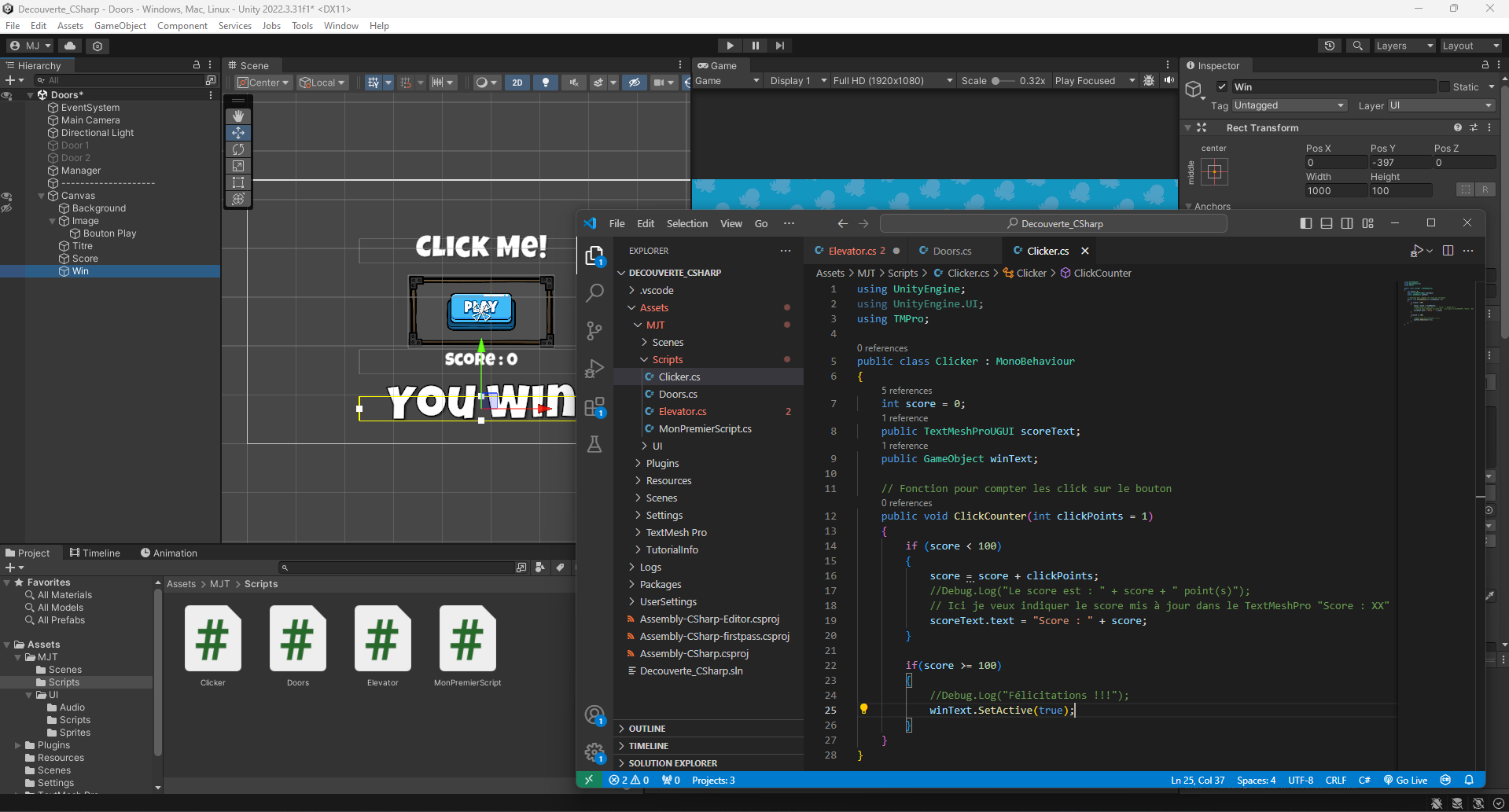Click the Unity Play button

730,46
